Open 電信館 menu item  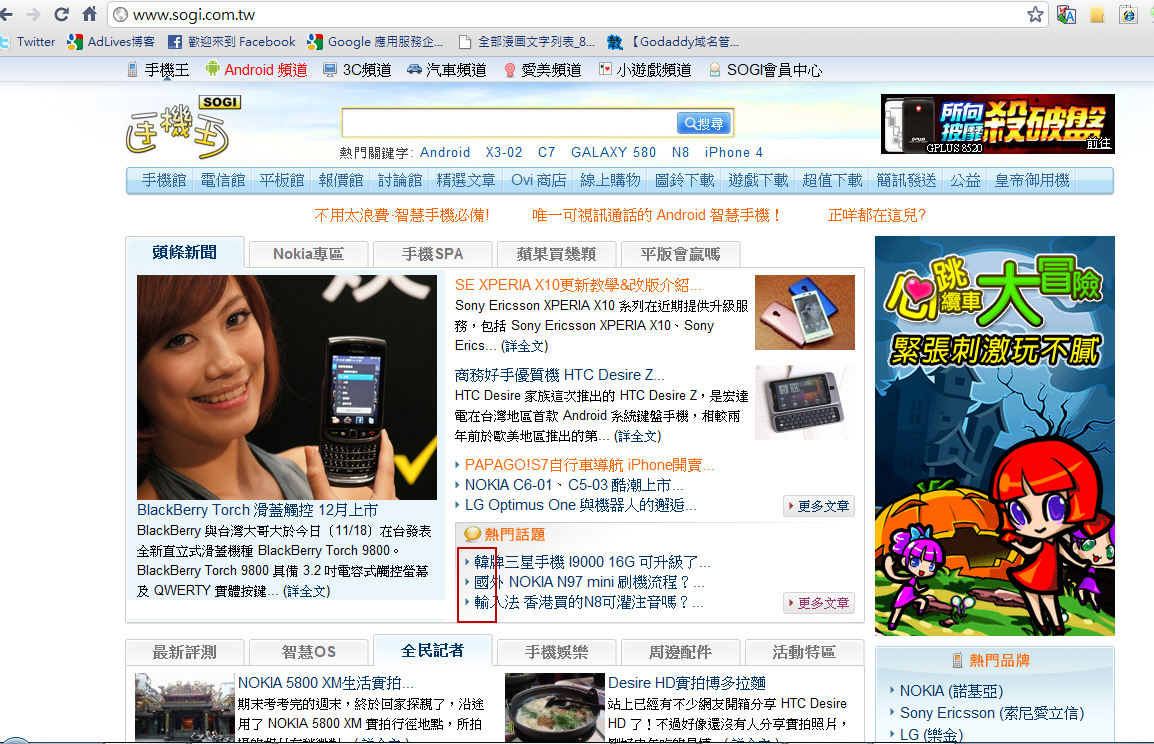[222, 180]
